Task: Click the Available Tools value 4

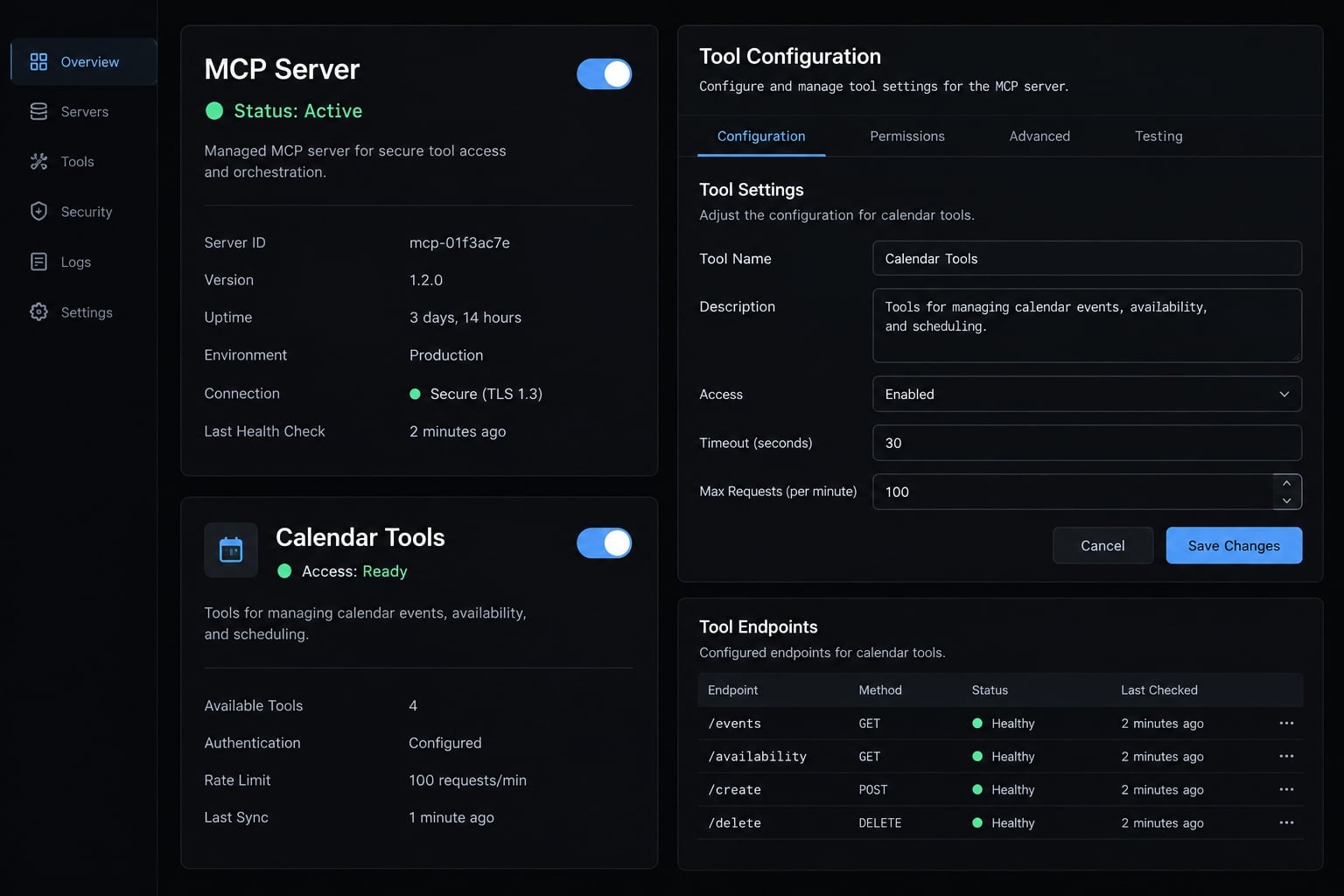Action: coord(413,705)
